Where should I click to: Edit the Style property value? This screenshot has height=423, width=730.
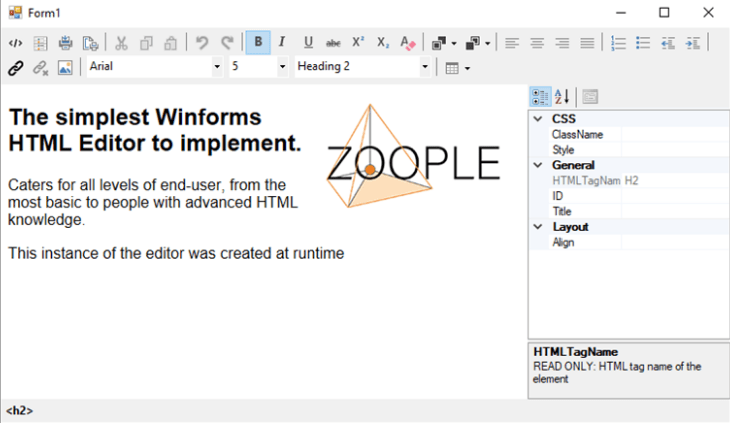point(675,150)
